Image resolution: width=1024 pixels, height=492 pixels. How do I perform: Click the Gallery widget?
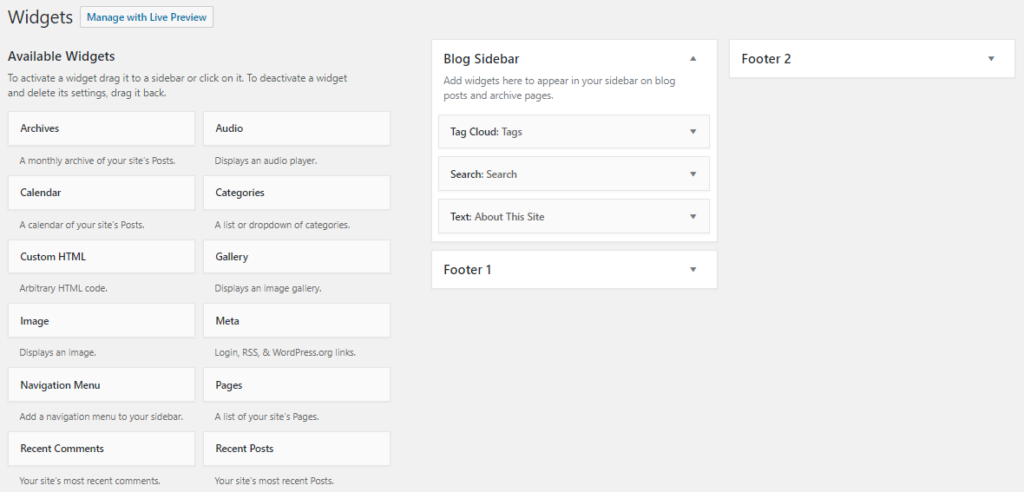tap(296, 257)
